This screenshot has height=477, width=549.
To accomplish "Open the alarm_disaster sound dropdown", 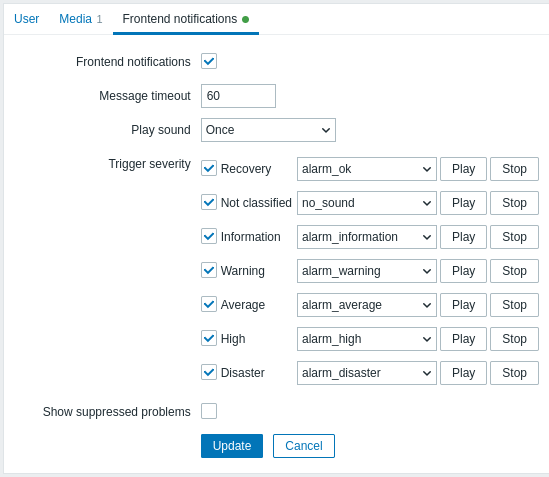I will point(367,373).
